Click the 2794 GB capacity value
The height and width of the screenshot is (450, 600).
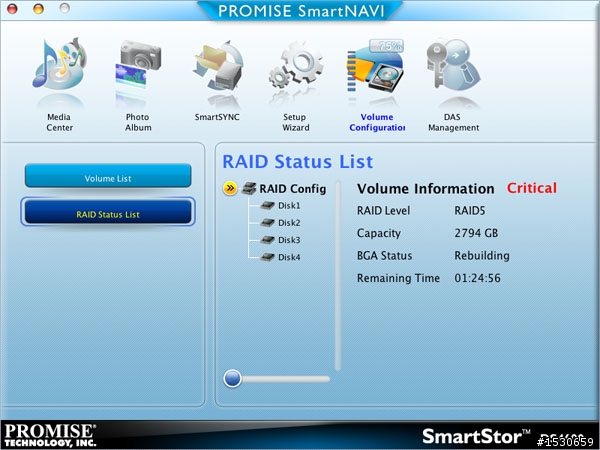click(476, 233)
